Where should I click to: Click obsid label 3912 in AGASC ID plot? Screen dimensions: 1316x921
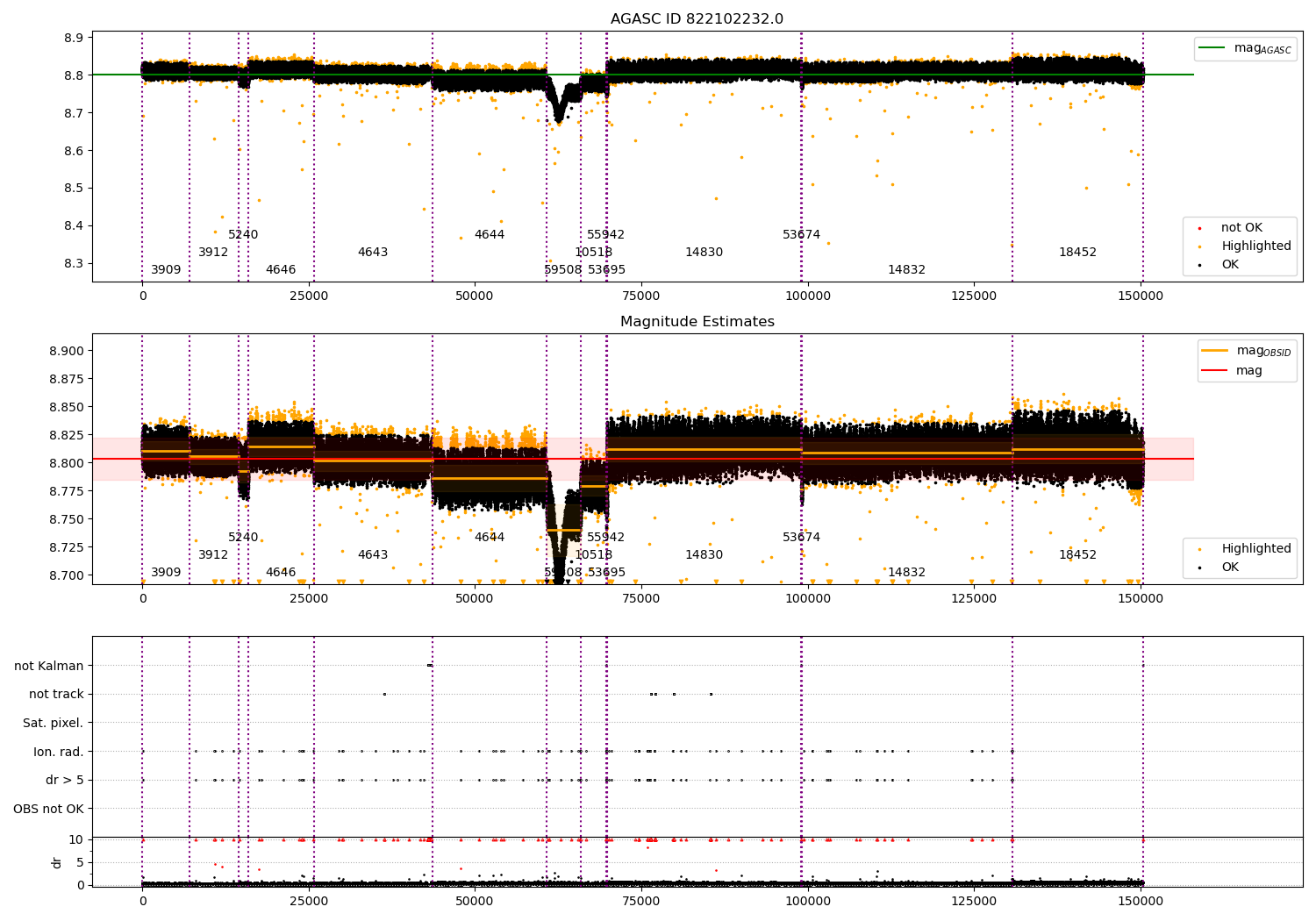(213, 252)
